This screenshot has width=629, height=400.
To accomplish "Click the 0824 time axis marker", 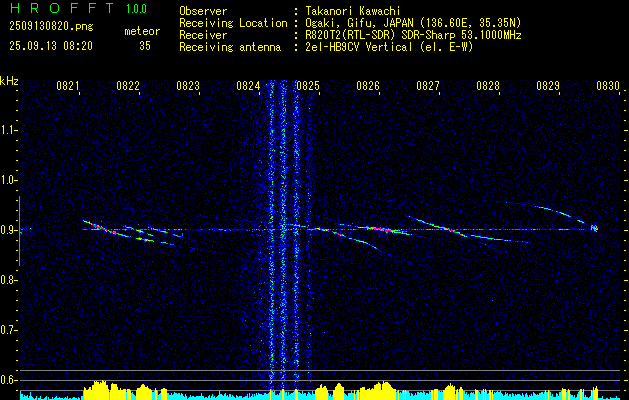I will click(248, 85).
